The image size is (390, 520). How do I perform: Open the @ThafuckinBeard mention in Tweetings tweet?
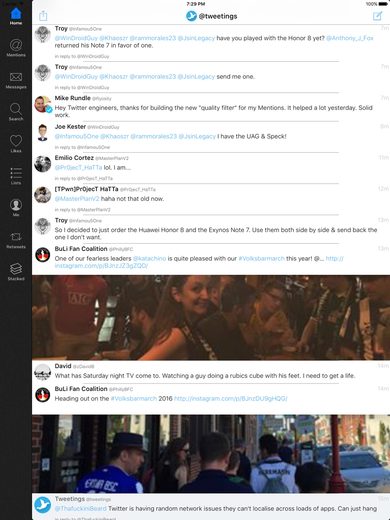pyautogui.click(x=81, y=509)
